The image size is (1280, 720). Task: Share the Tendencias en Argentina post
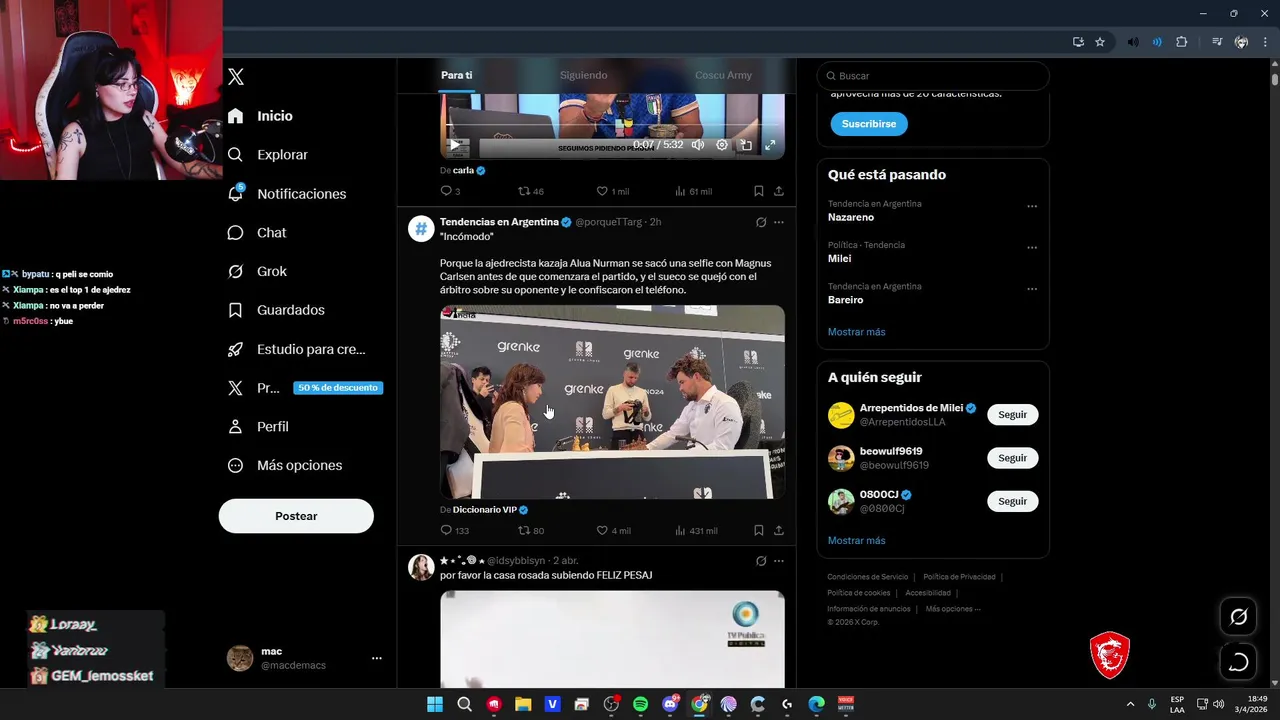click(x=779, y=530)
